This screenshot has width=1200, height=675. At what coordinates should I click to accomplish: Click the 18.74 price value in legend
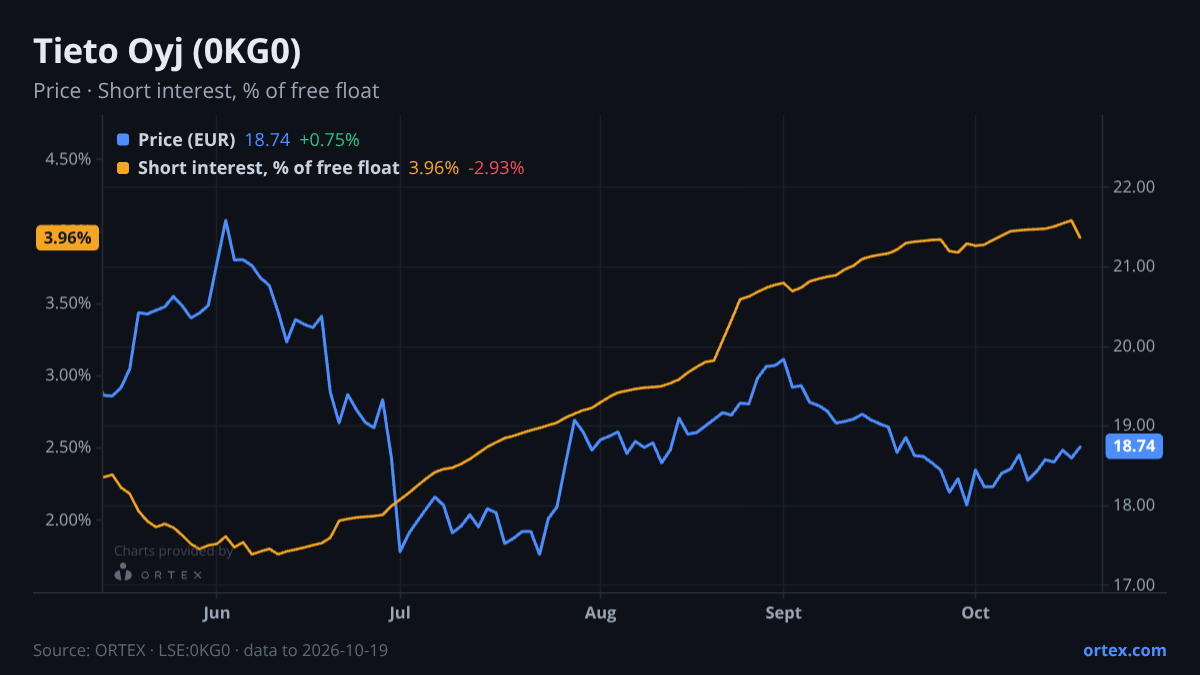point(266,140)
